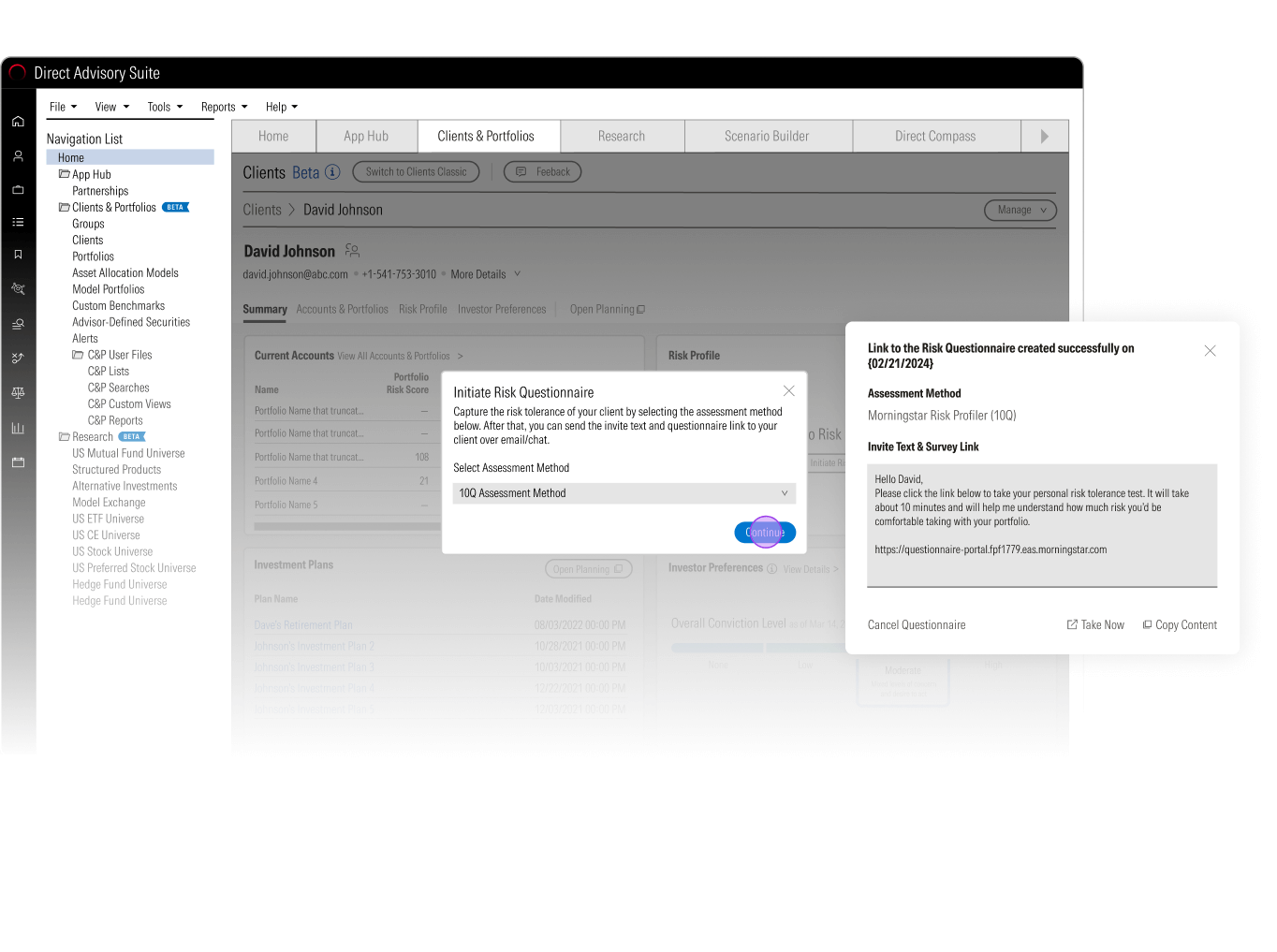Click the invite text and survey link box
The width and height of the screenshot is (1277, 952).
pyautogui.click(x=1041, y=525)
